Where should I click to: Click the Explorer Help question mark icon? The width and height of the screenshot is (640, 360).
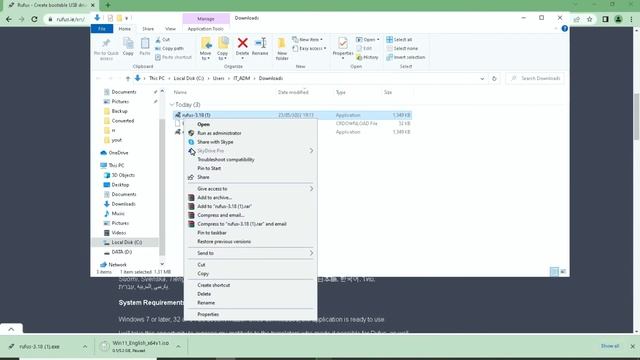coord(564,28)
